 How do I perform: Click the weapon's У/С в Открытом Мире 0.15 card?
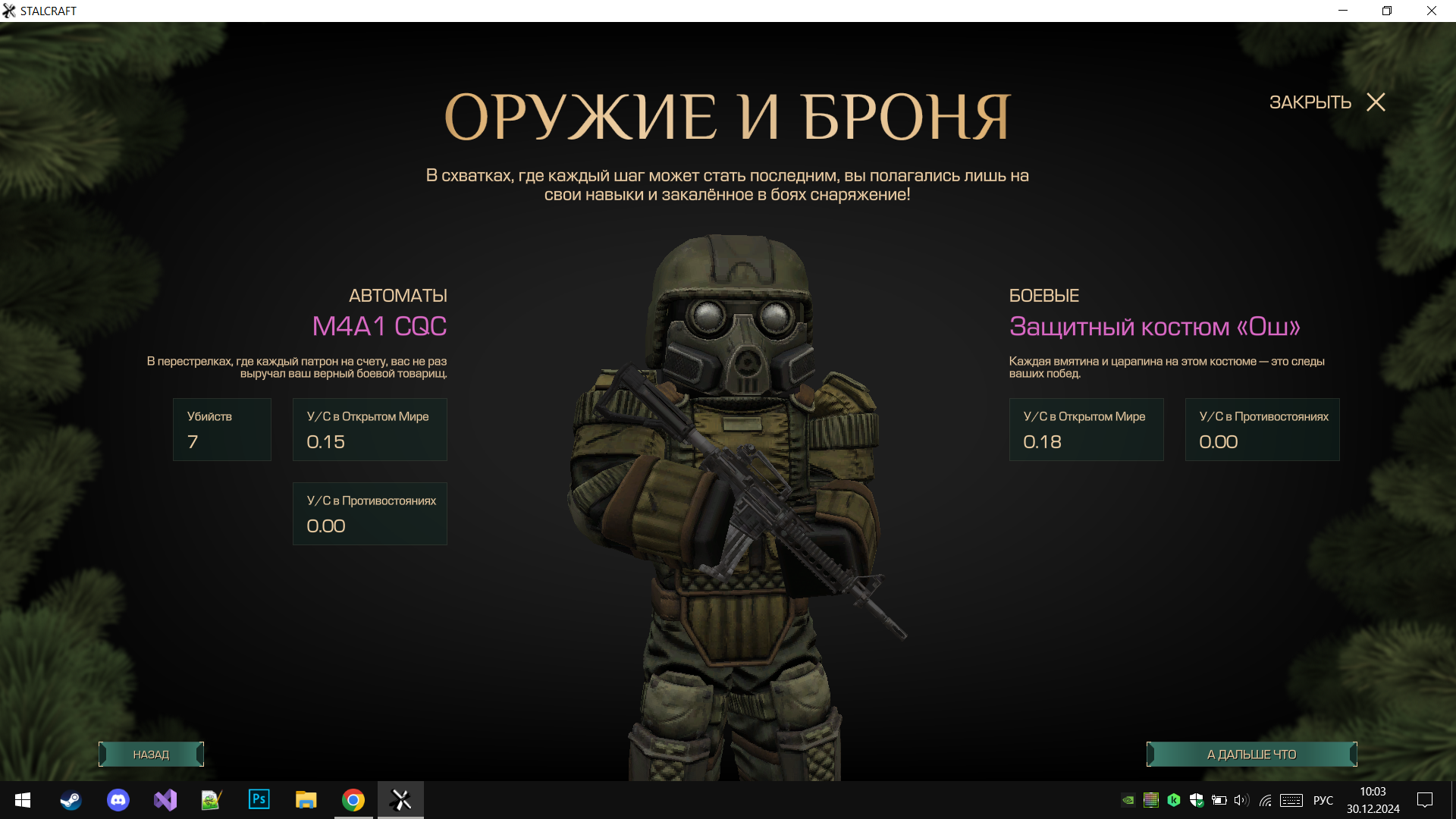[370, 429]
